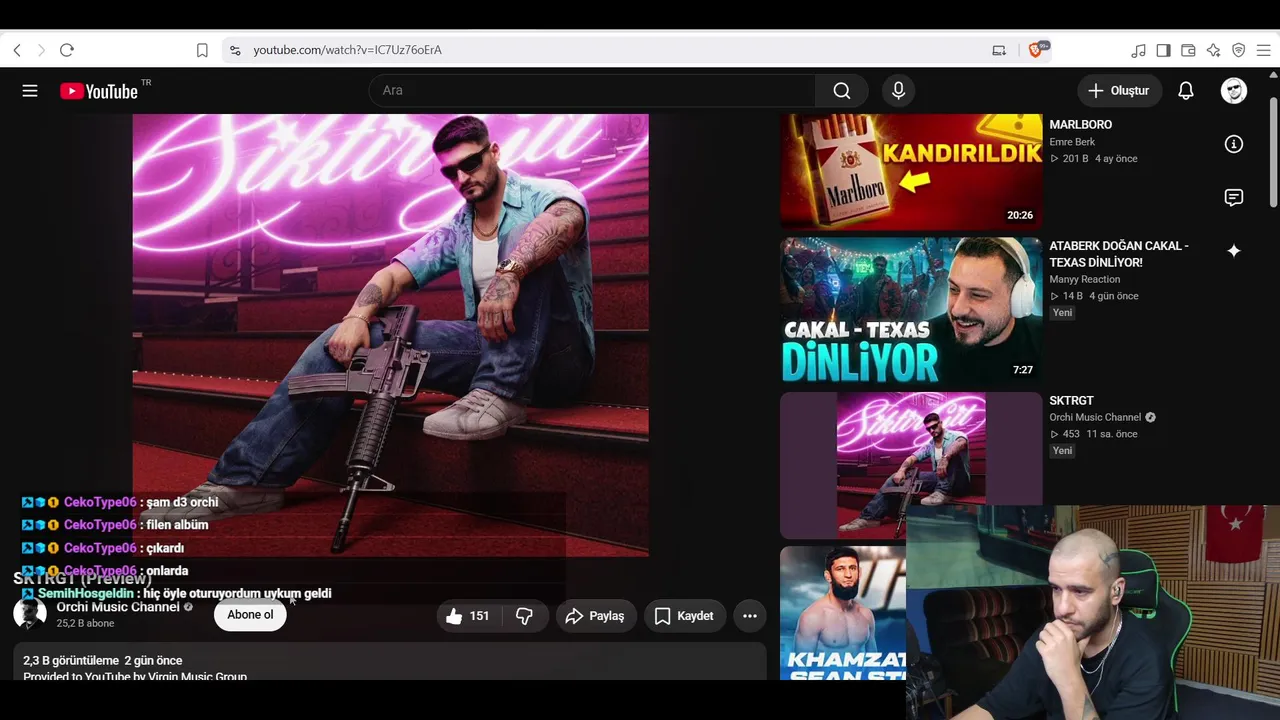Open the Leo AI sparkle icon in toolbar
The width and height of the screenshot is (1280, 720).
[1213, 50]
